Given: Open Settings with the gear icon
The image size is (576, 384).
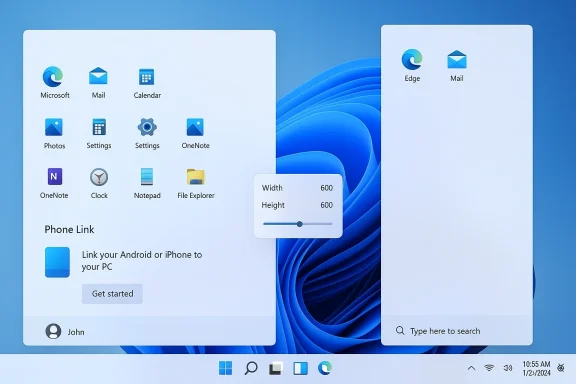Looking at the screenshot, I should pos(147,133).
